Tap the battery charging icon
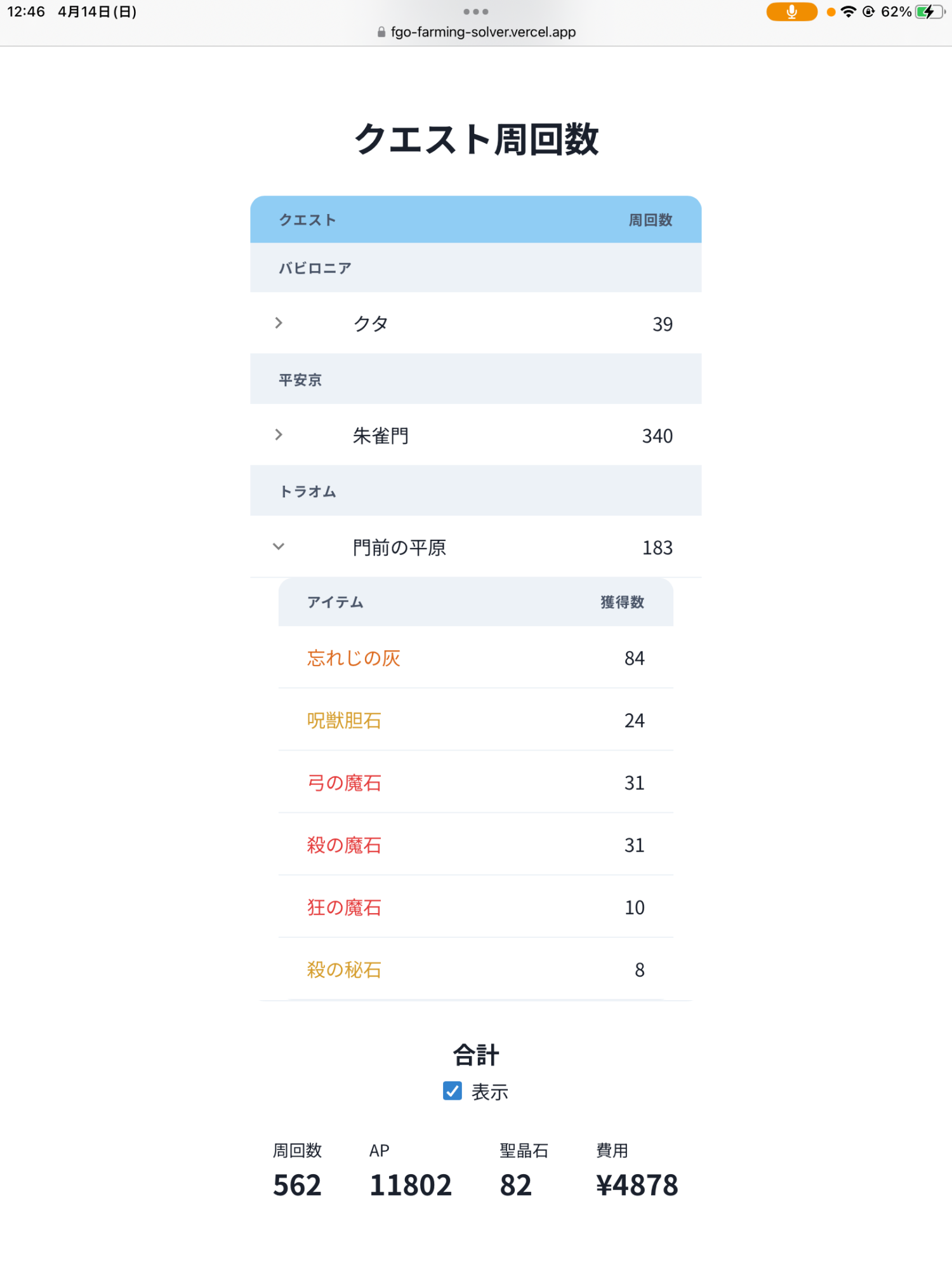The image size is (952, 1270). (x=929, y=12)
